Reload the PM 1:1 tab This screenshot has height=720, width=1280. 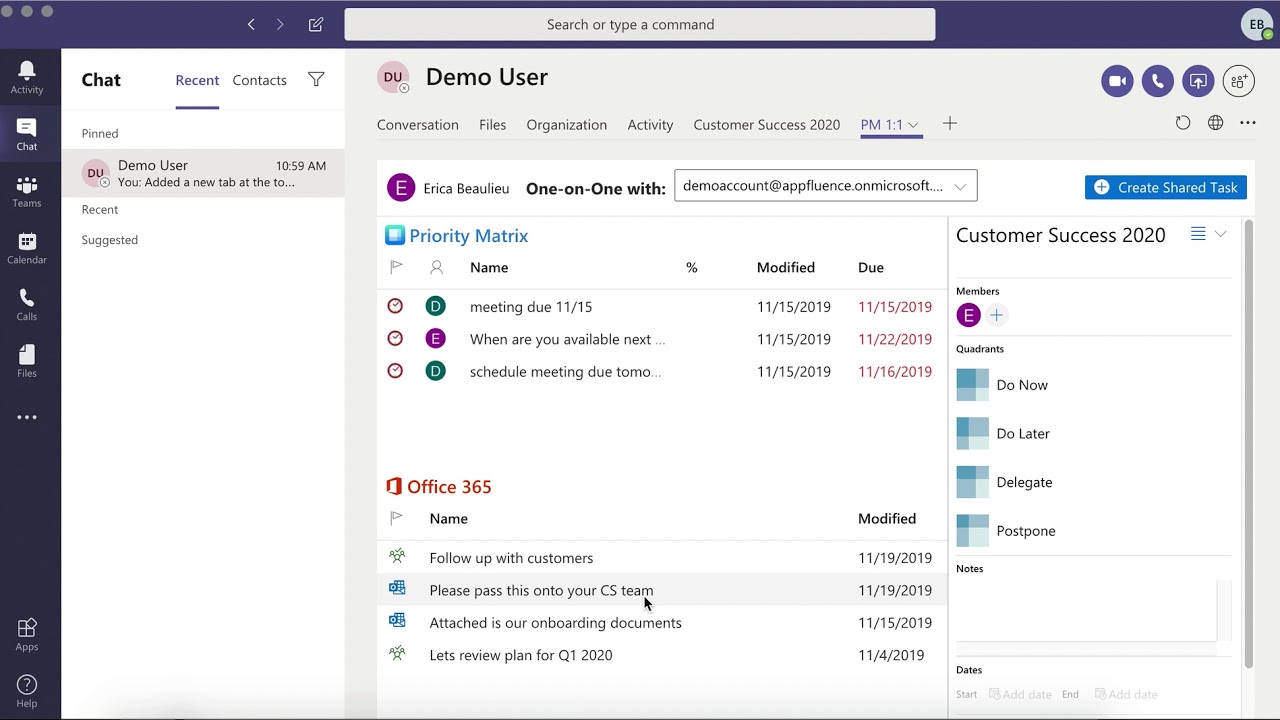tap(1183, 123)
